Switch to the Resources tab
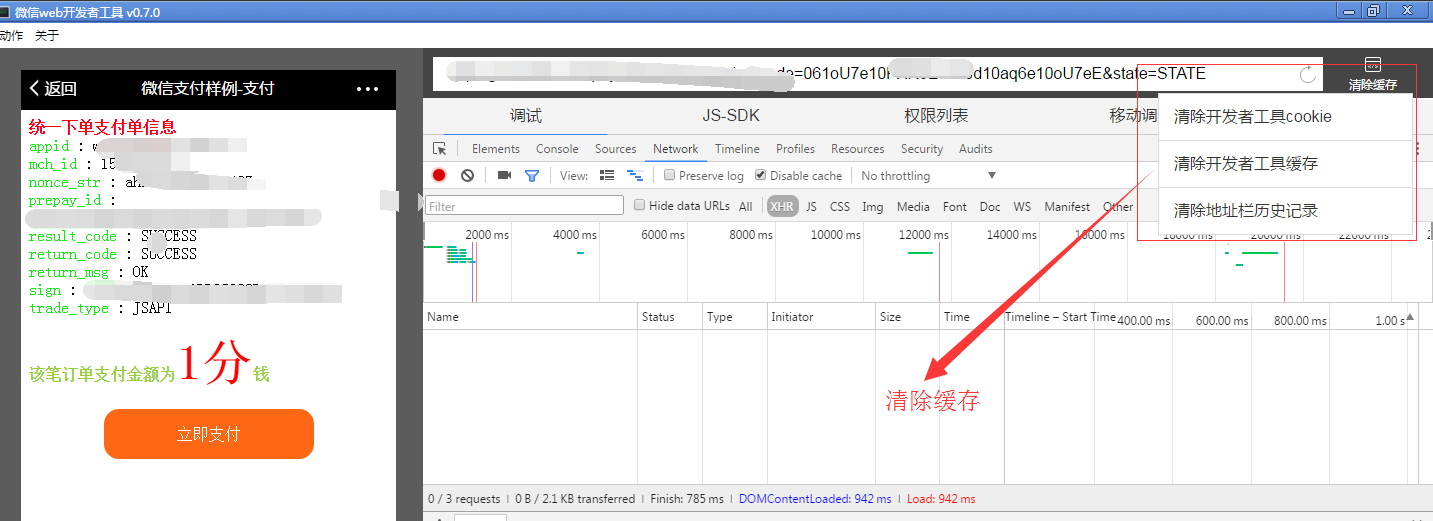Screen dimensions: 1433x521 coord(858,149)
